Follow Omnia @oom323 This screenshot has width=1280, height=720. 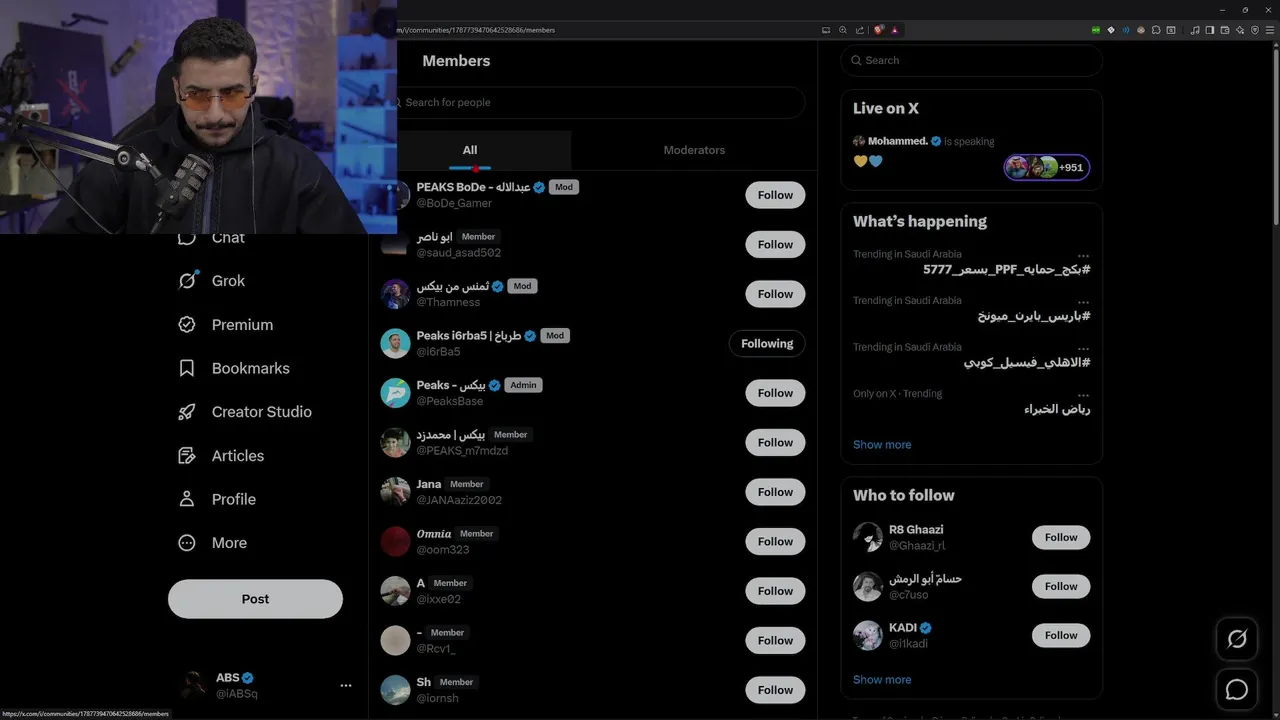pos(775,541)
